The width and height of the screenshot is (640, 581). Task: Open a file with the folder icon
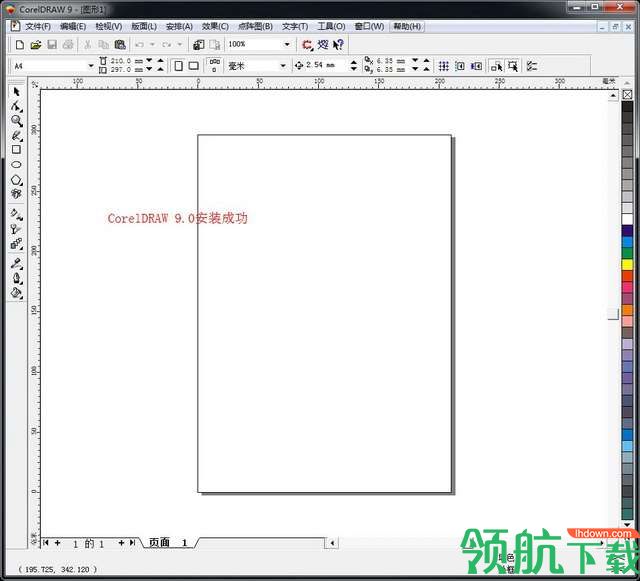coord(36,45)
